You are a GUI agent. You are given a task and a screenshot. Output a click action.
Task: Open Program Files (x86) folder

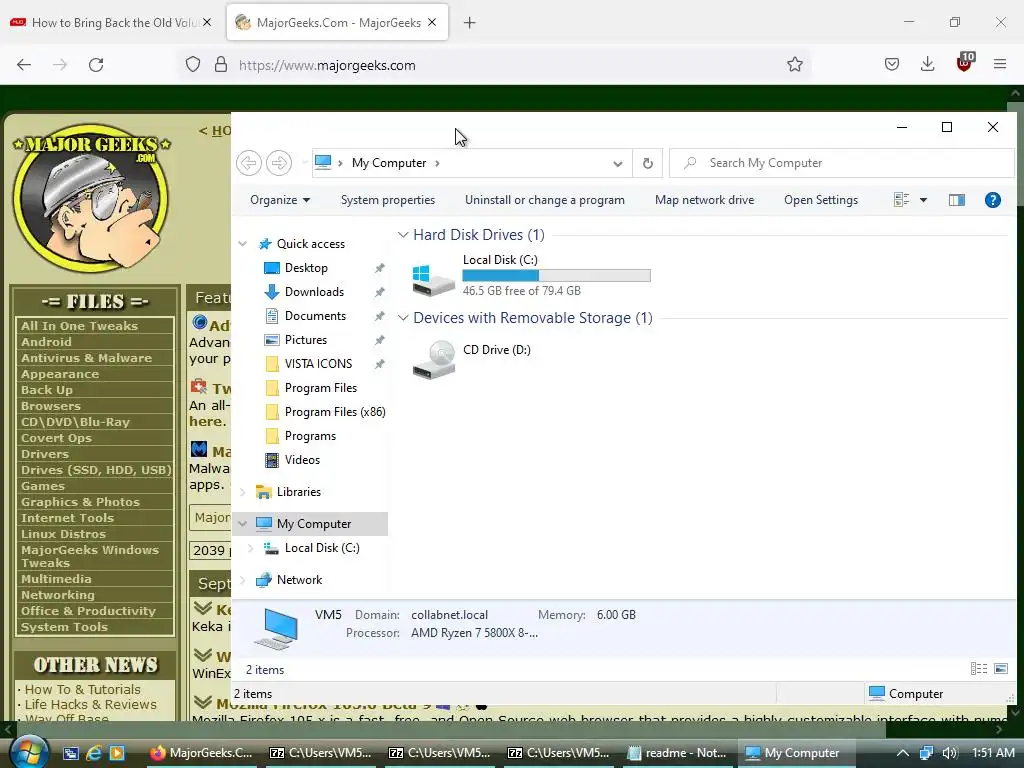[334, 412]
